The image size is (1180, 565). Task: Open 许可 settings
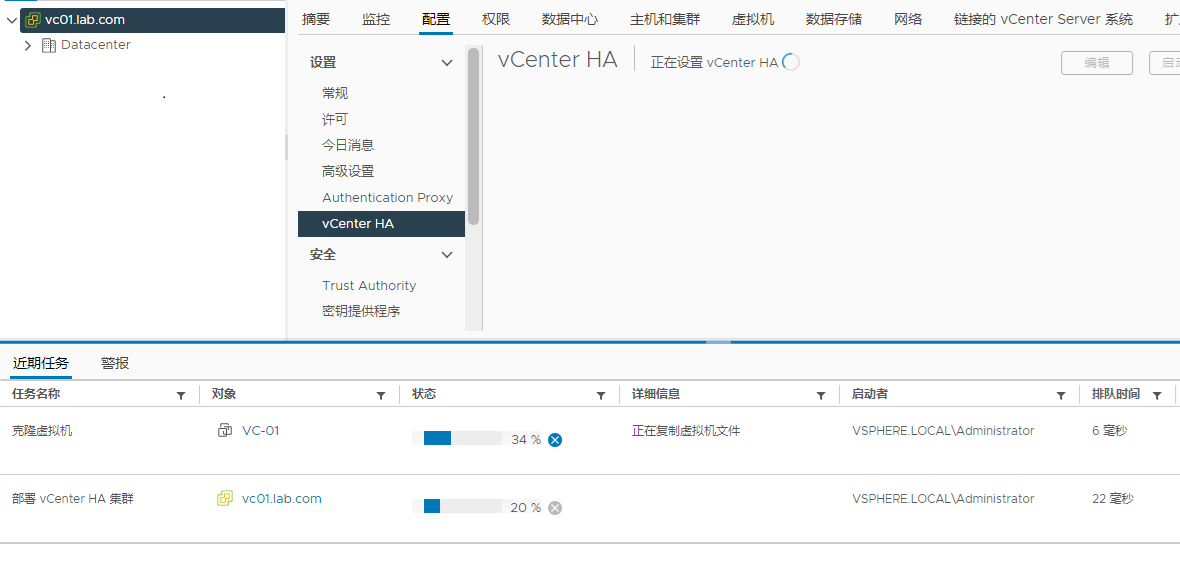tap(335, 120)
